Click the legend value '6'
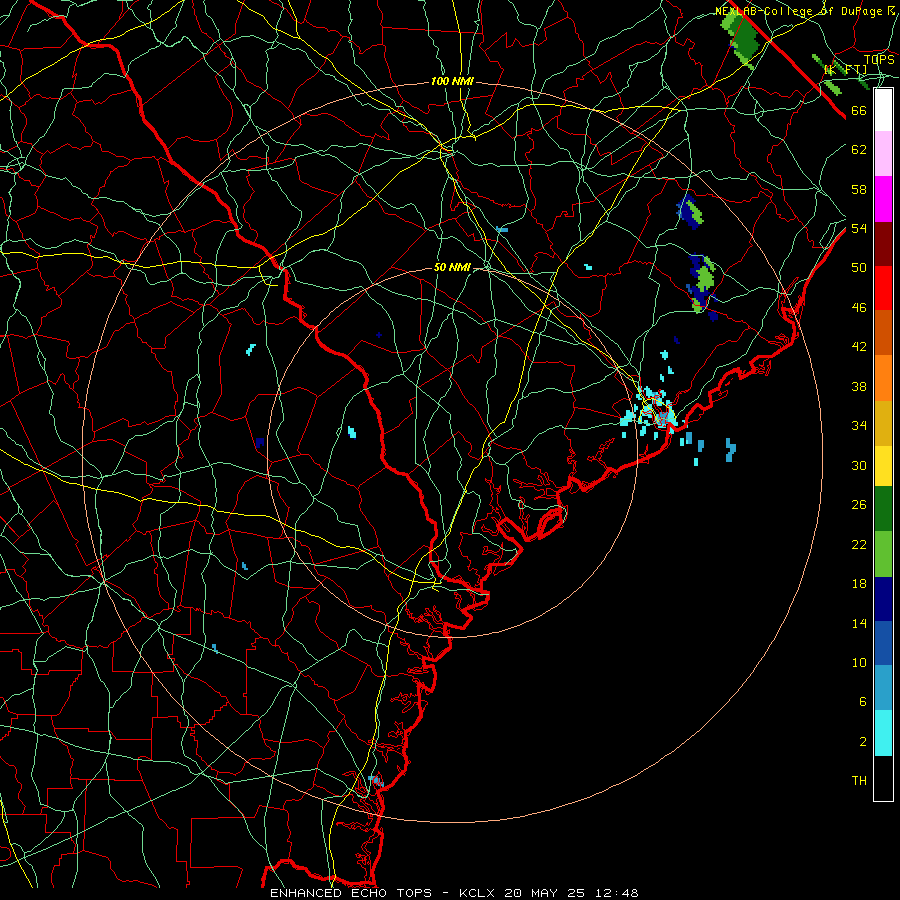The height and width of the screenshot is (900, 900). pyautogui.click(x=862, y=701)
